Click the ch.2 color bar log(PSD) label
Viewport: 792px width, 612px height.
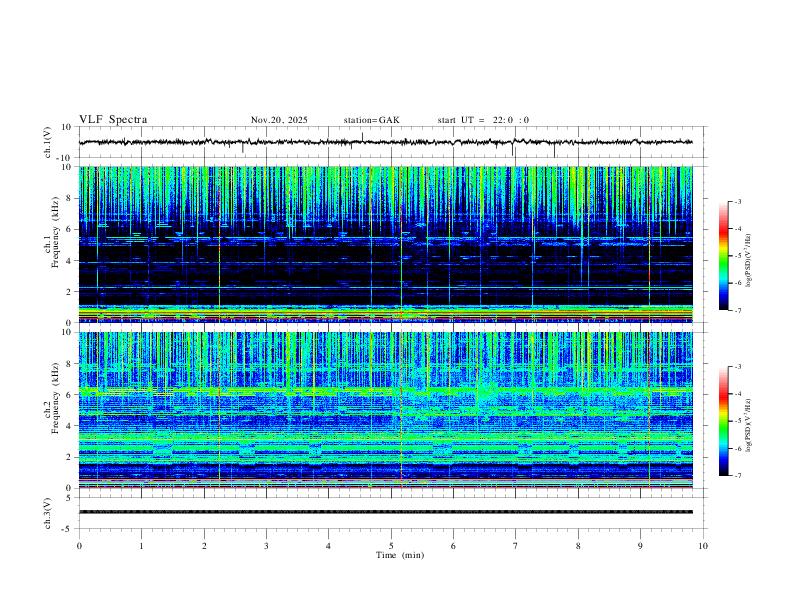[749, 425]
